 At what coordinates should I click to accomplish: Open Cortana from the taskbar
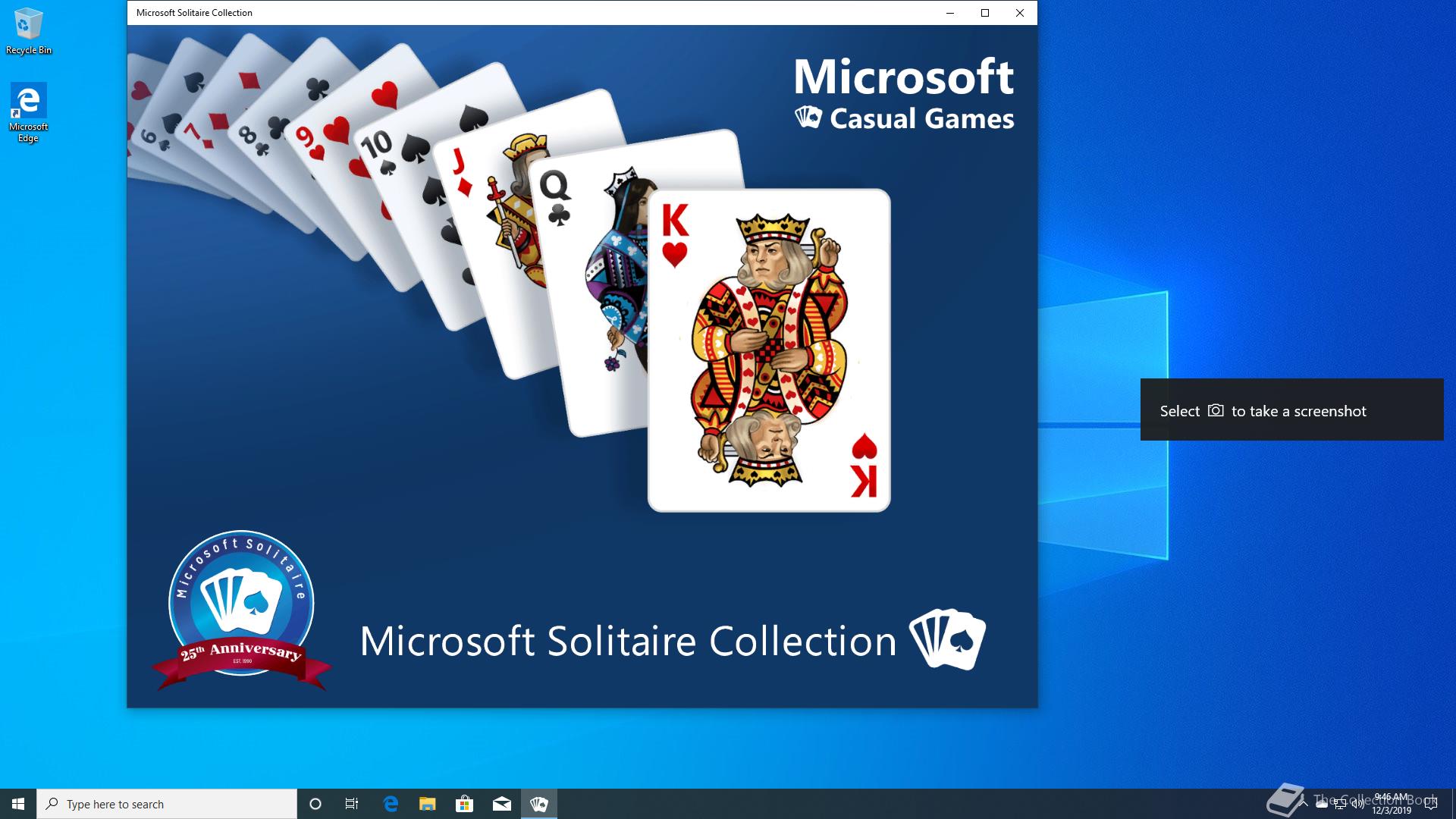[315, 804]
